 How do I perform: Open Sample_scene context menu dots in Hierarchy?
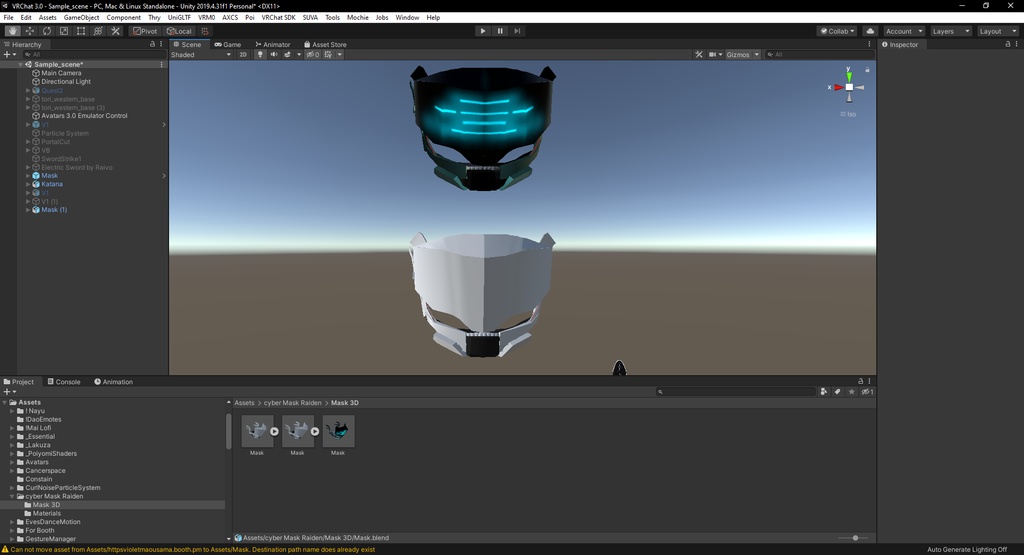pyautogui.click(x=161, y=65)
